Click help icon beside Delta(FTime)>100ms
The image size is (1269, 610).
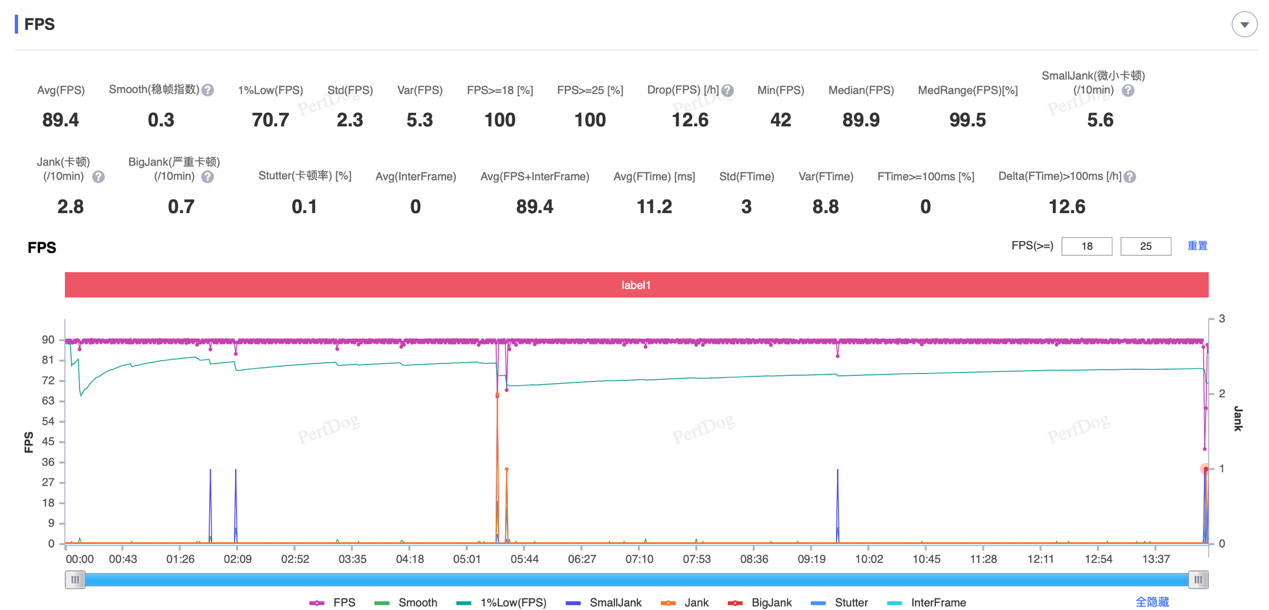tap(1129, 177)
